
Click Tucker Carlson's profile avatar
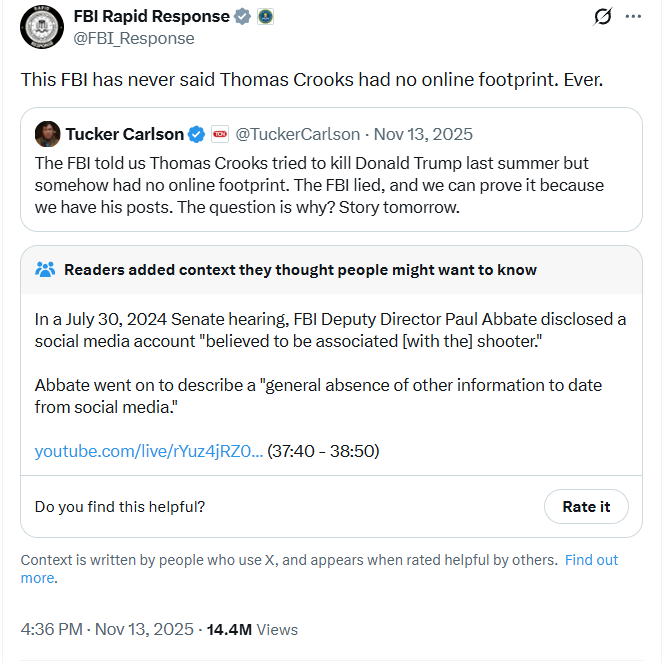(x=47, y=134)
